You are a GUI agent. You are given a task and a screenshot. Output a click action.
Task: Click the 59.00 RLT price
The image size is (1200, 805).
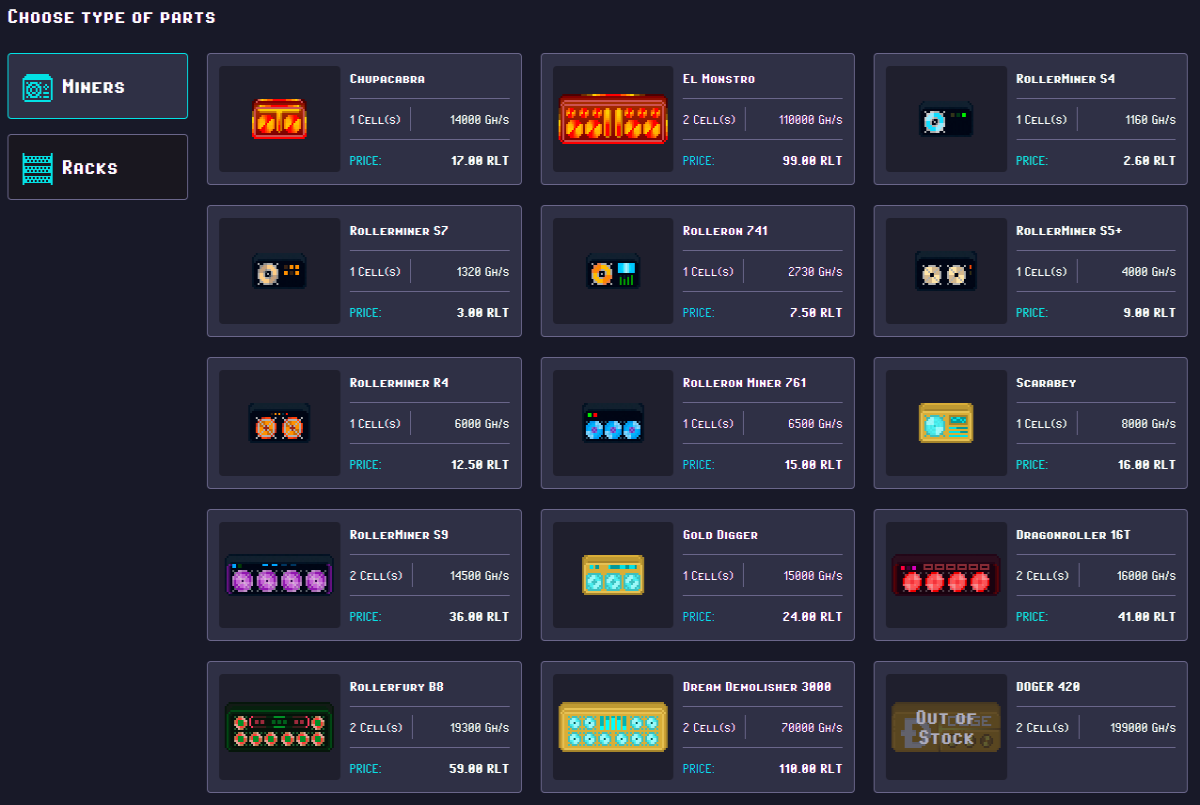(480, 769)
